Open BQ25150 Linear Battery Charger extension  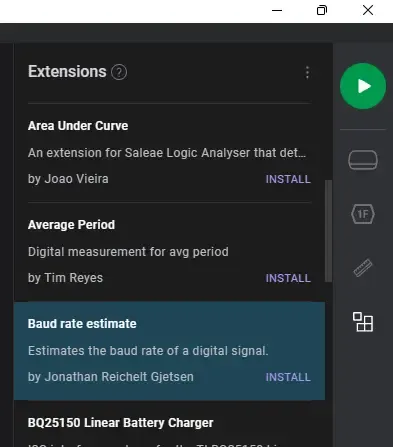coord(121,423)
